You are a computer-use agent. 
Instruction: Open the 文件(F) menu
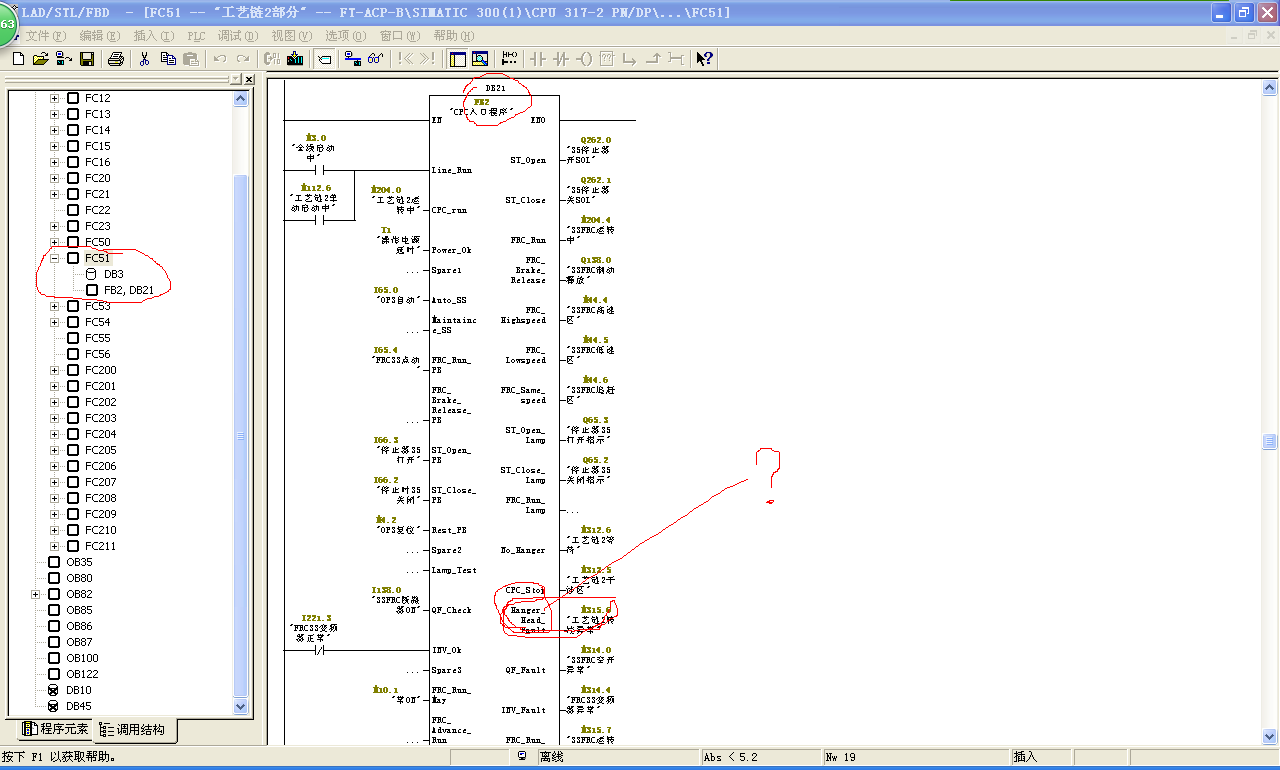(45, 35)
